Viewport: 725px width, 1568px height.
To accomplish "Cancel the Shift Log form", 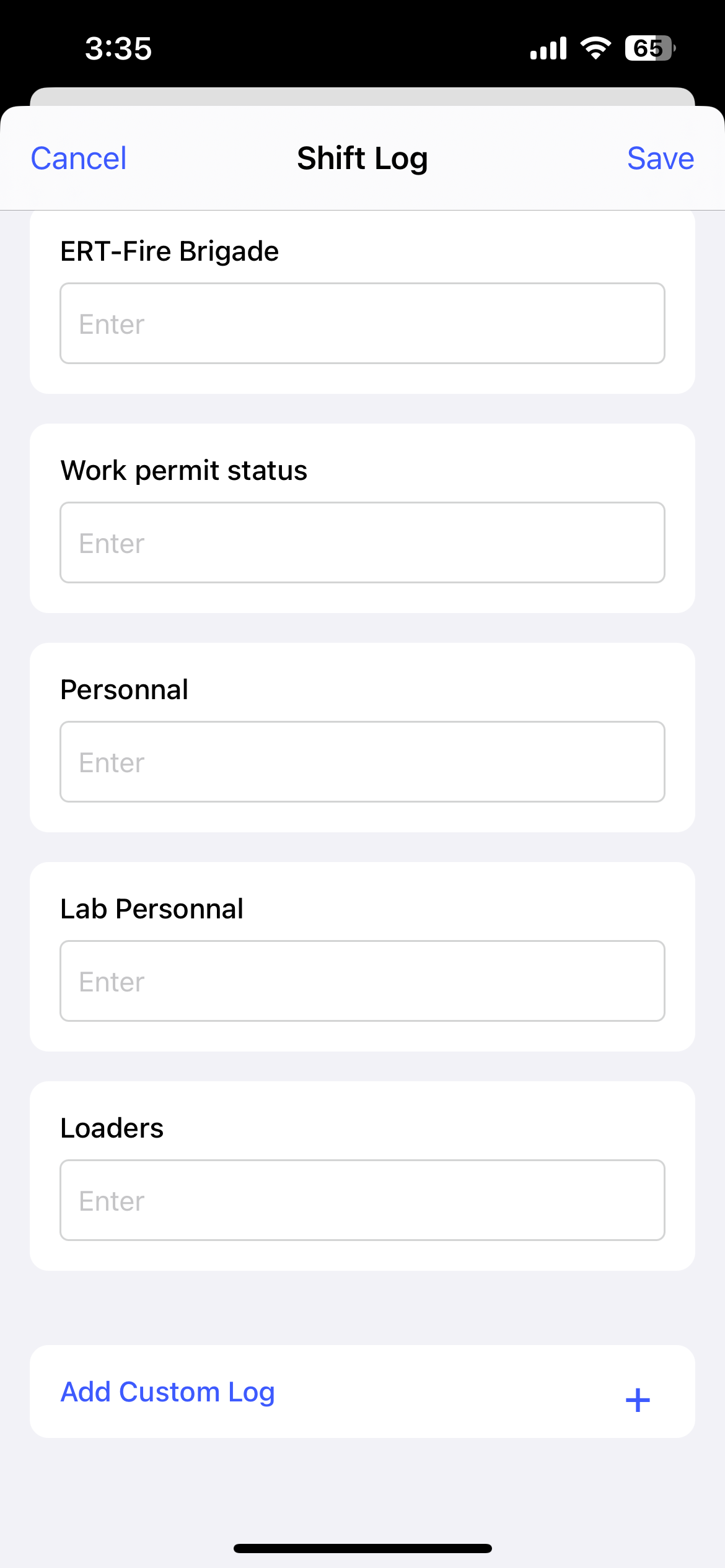I will 79,159.
